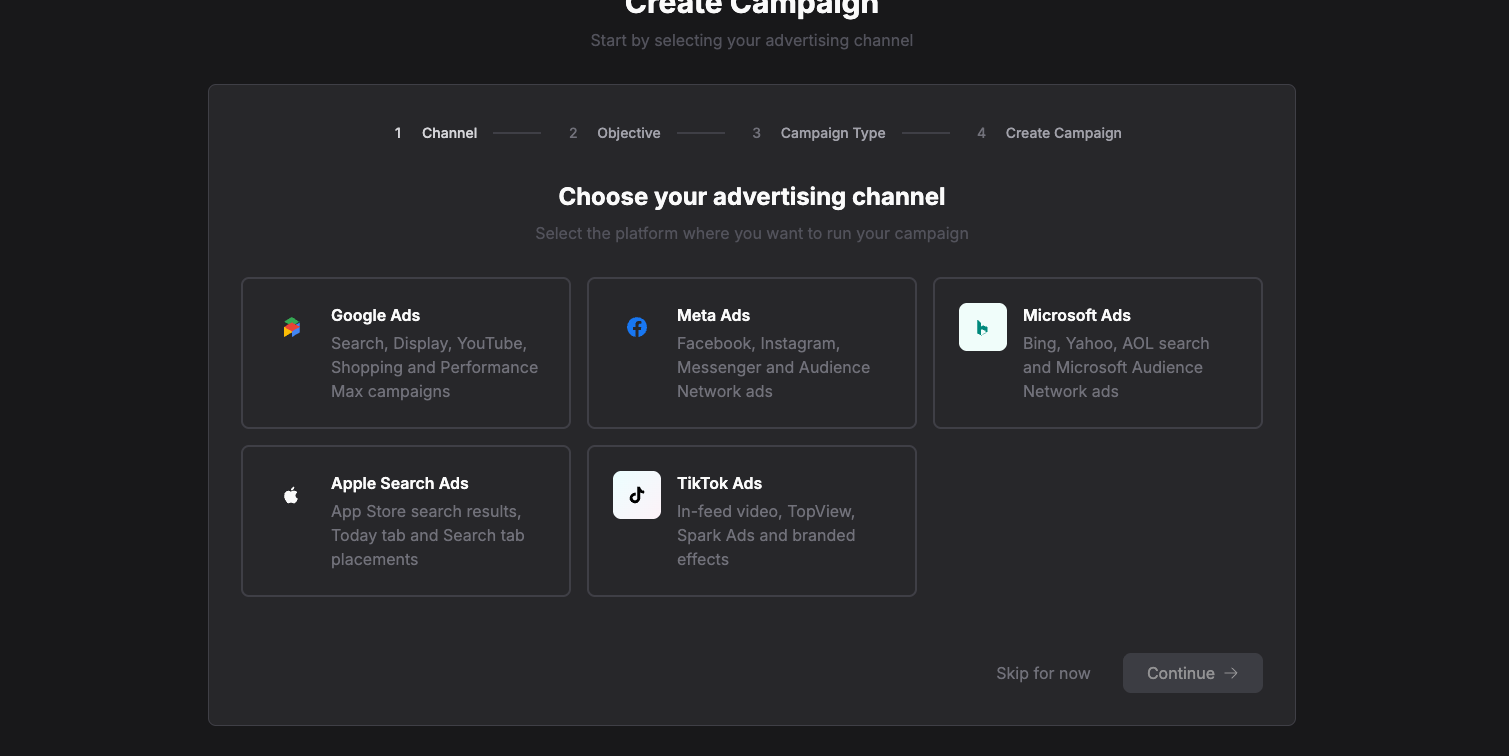Click the 'Choose your advertising channel' heading

click(x=752, y=196)
